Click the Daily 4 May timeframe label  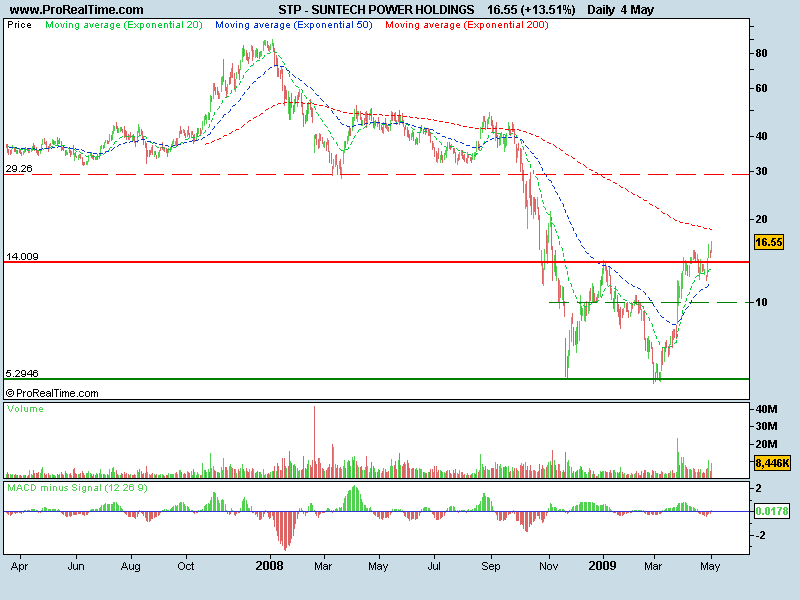tap(620, 10)
